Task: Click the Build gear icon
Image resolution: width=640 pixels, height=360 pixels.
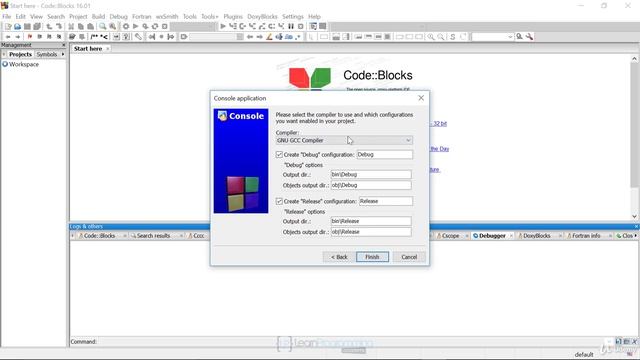Action: pos(126,27)
